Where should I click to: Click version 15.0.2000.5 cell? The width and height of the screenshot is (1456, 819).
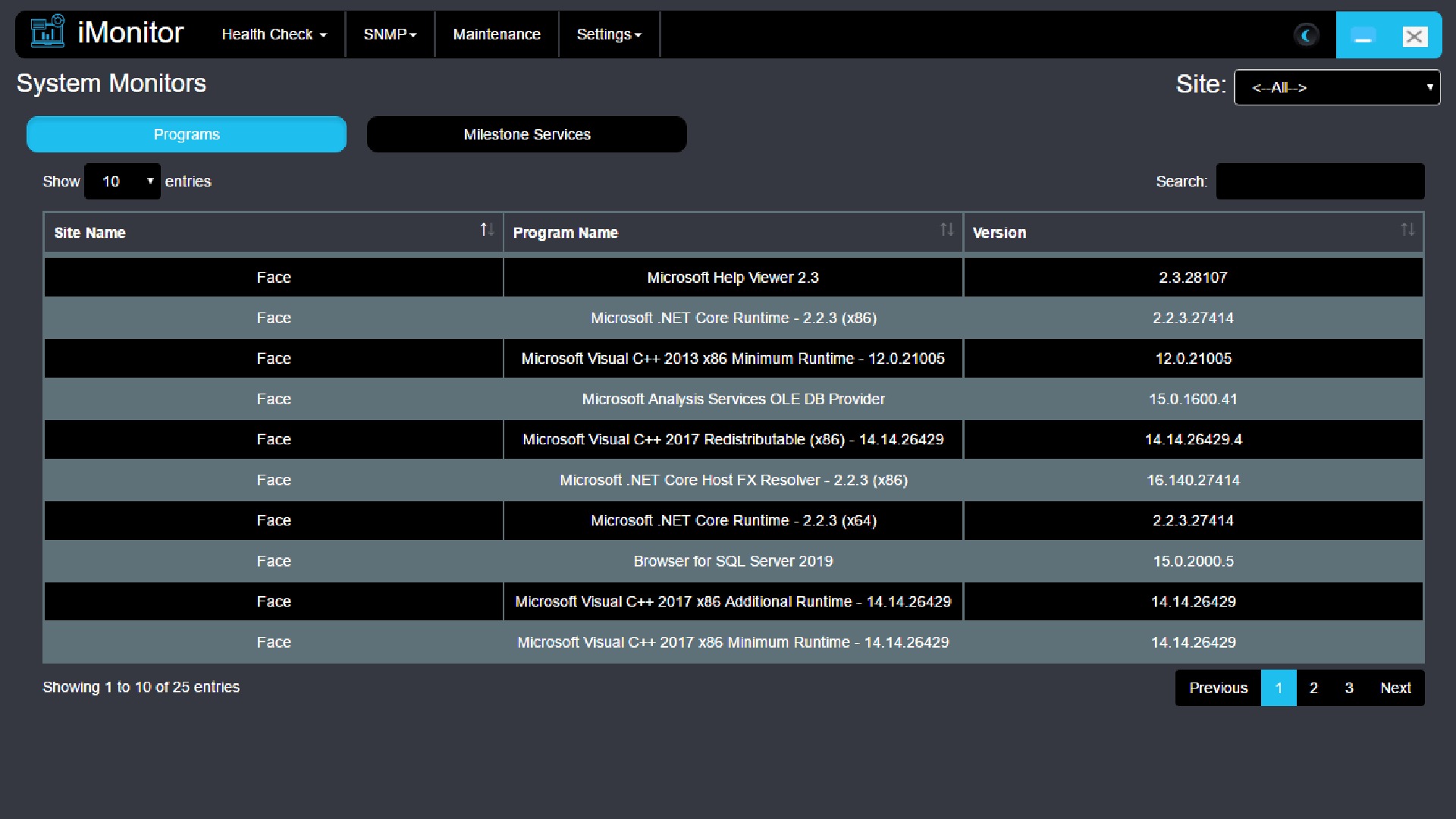(x=1193, y=561)
